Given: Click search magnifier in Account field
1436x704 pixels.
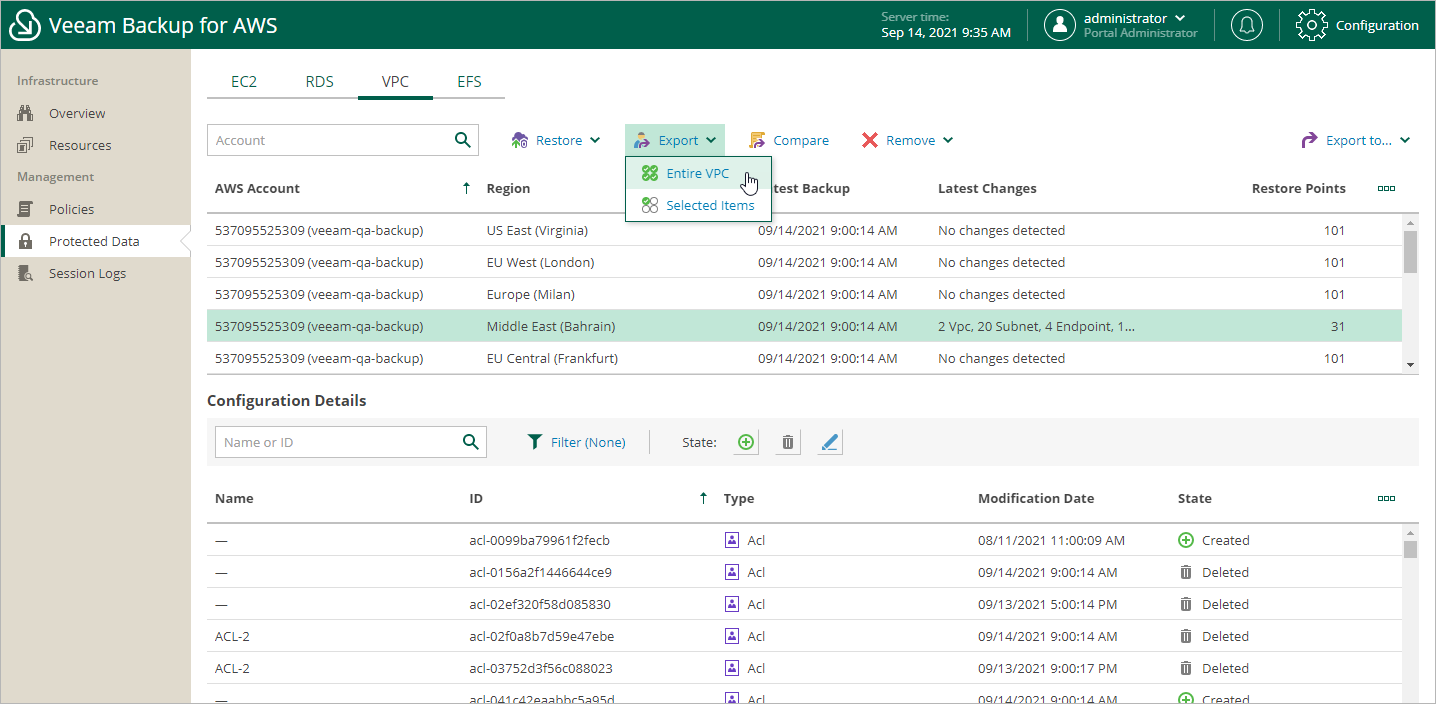Looking at the screenshot, I should (x=462, y=140).
